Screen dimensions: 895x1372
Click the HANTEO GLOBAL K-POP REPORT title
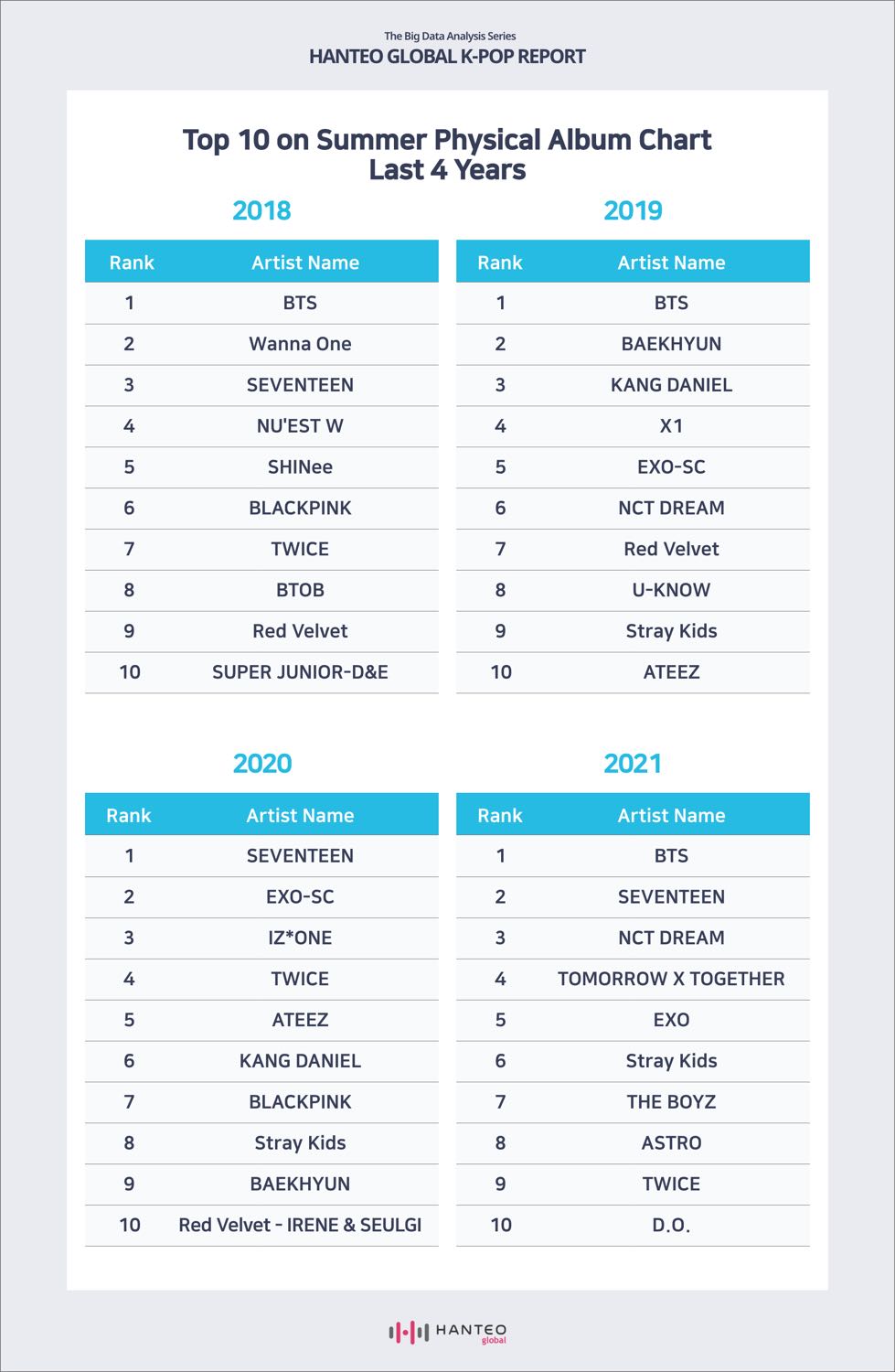[x=447, y=57]
